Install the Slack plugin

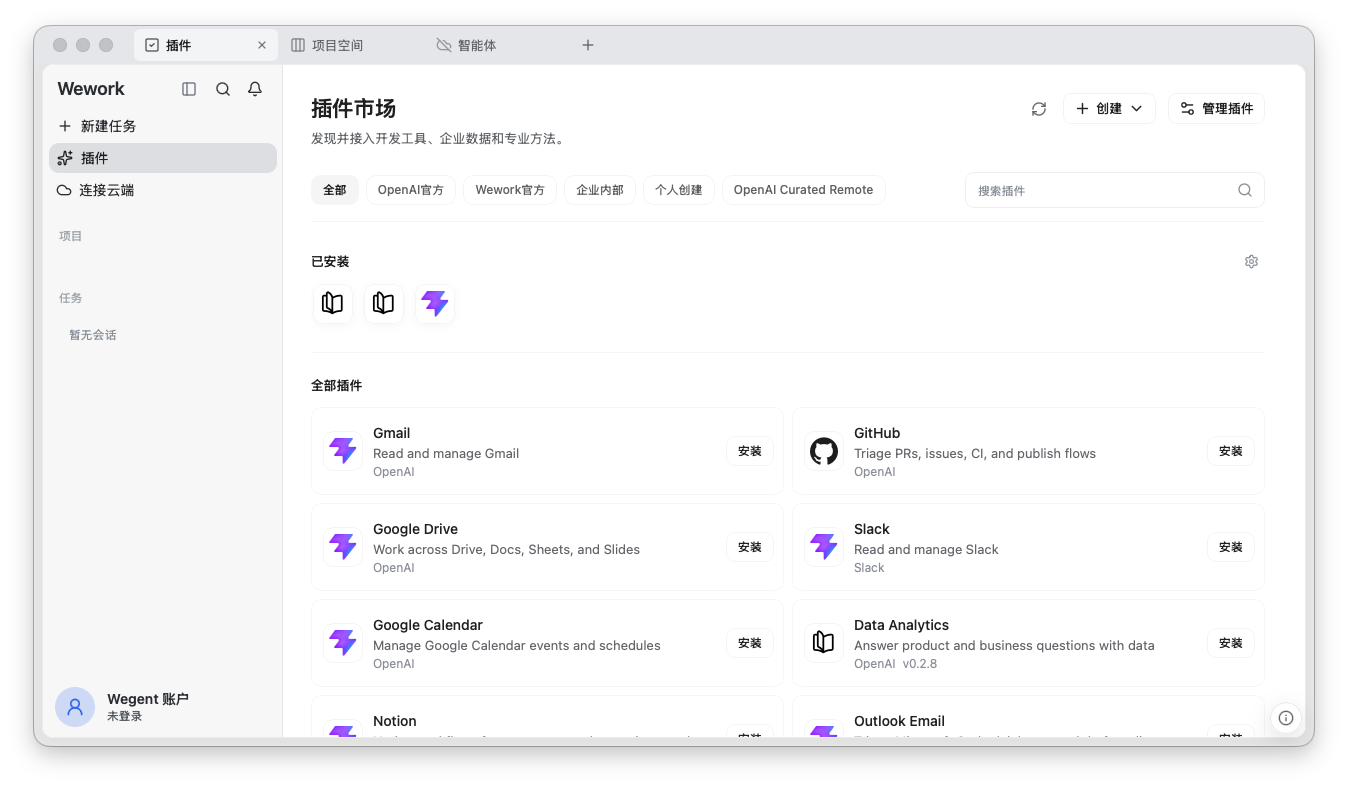1231,547
